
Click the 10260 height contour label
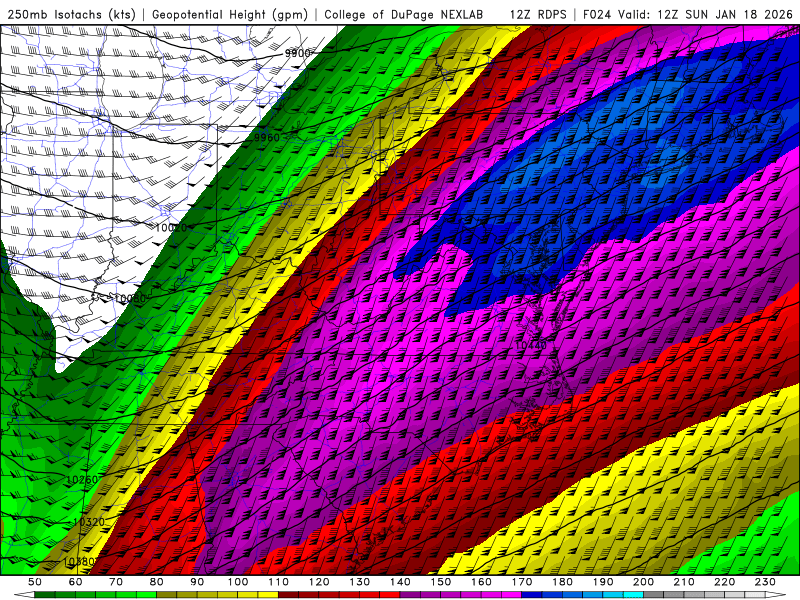click(82, 480)
